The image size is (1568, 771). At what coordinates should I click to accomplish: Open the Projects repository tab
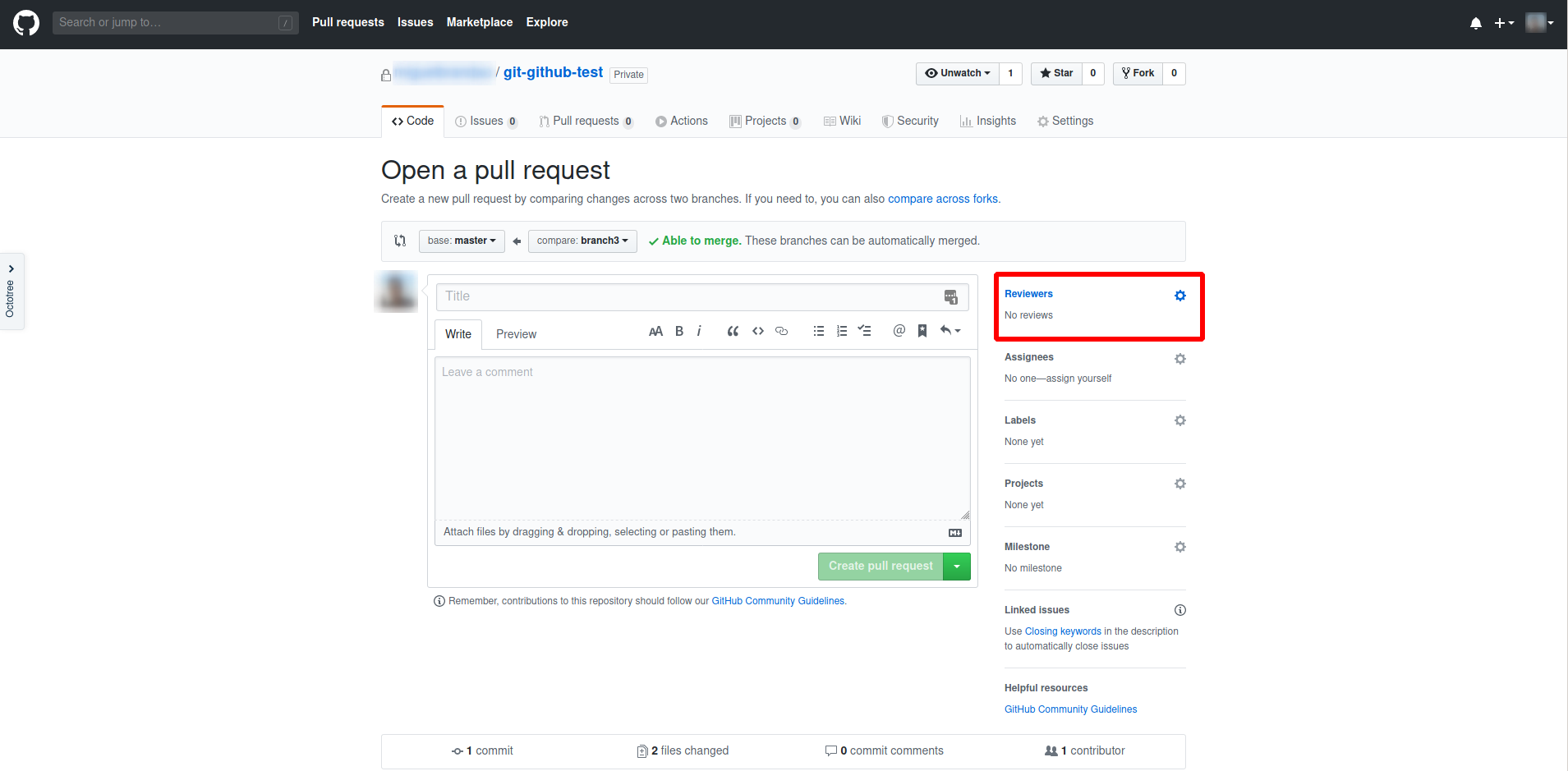(766, 121)
